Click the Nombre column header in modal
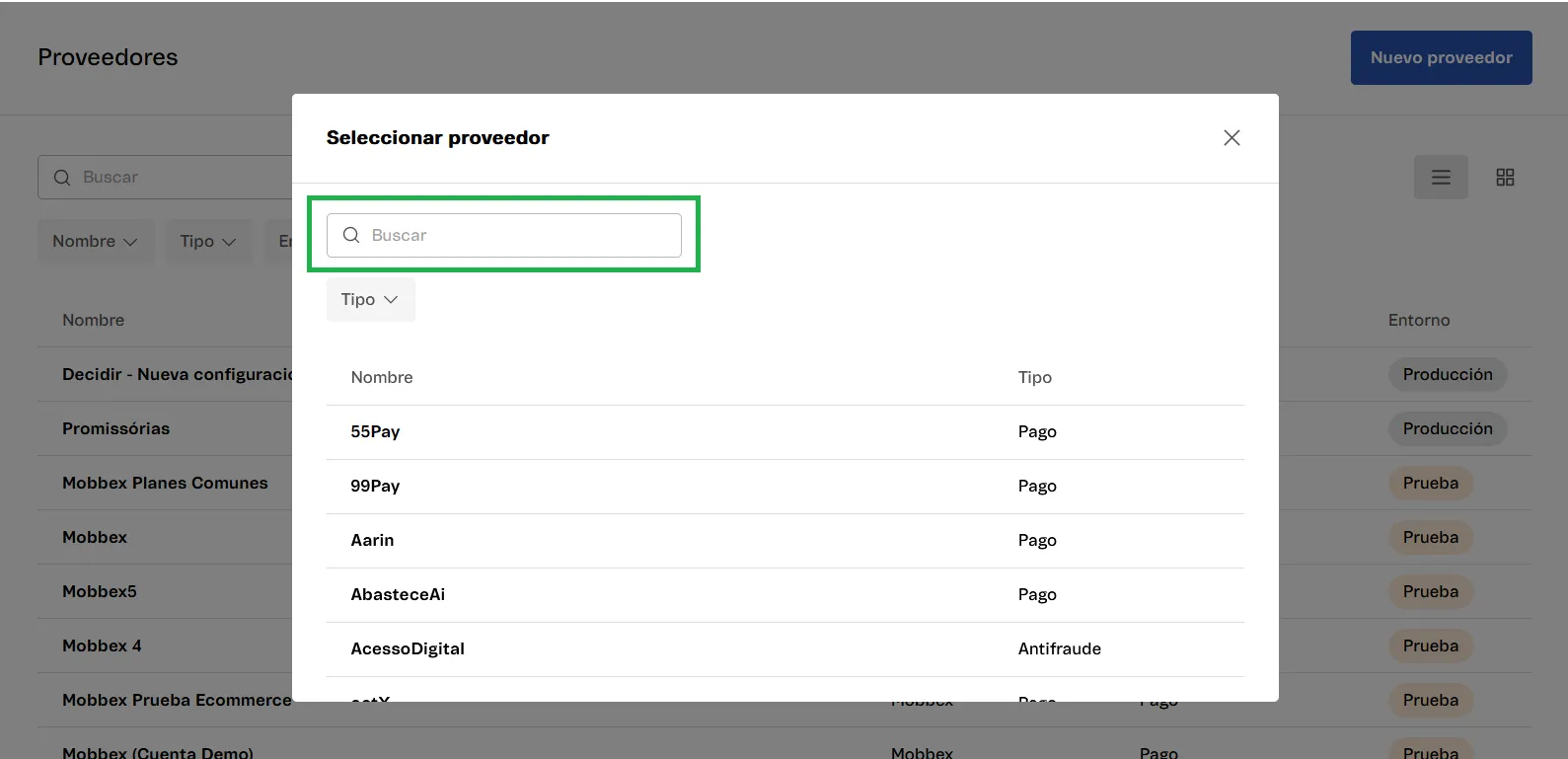The image size is (1568, 759). tap(382, 378)
